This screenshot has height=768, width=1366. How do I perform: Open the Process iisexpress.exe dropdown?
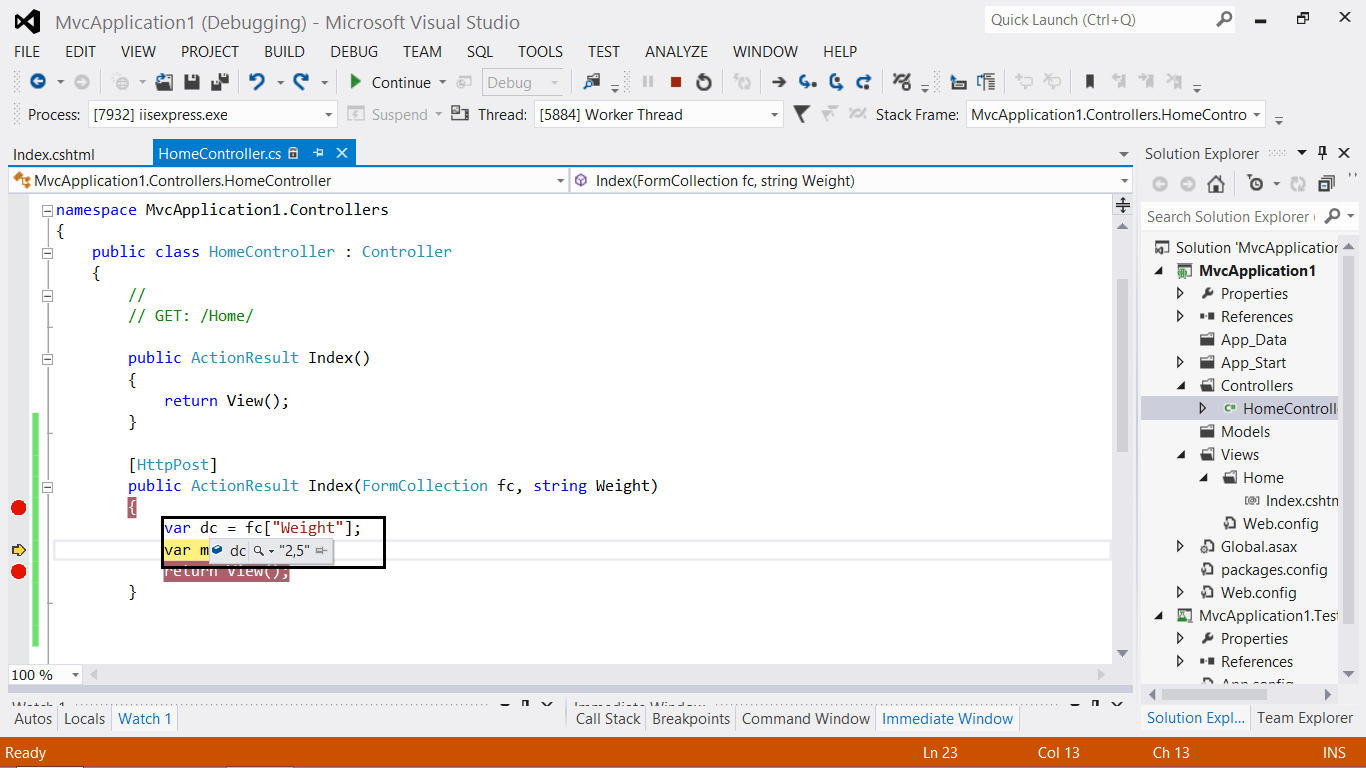coord(329,115)
